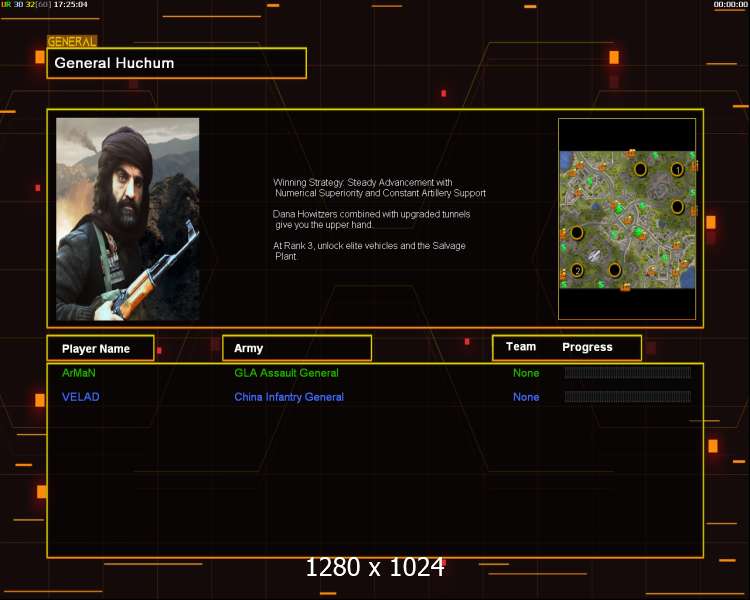Select empty start slot directly below marker 1
The width and height of the screenshot is (750, 600).
tap(677, 207)
